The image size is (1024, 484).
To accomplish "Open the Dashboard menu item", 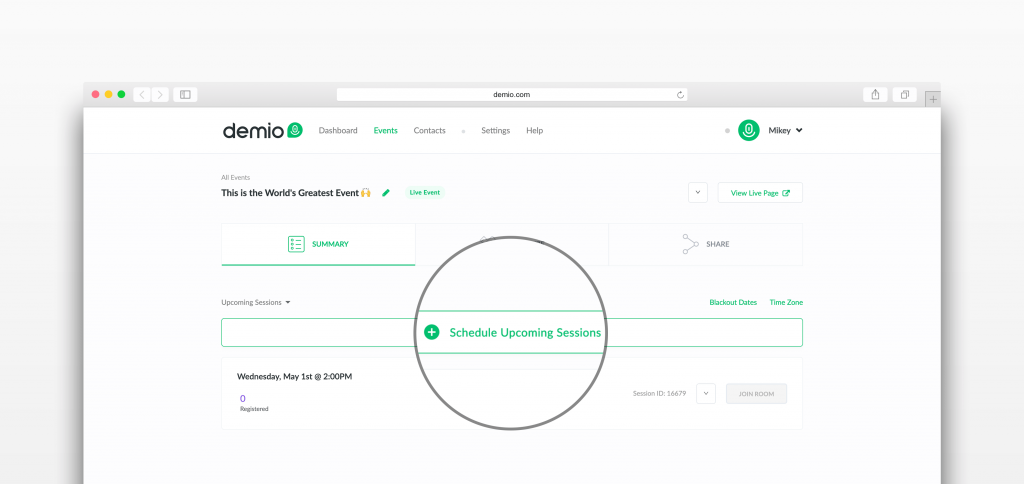I will [x=338, y=131].
